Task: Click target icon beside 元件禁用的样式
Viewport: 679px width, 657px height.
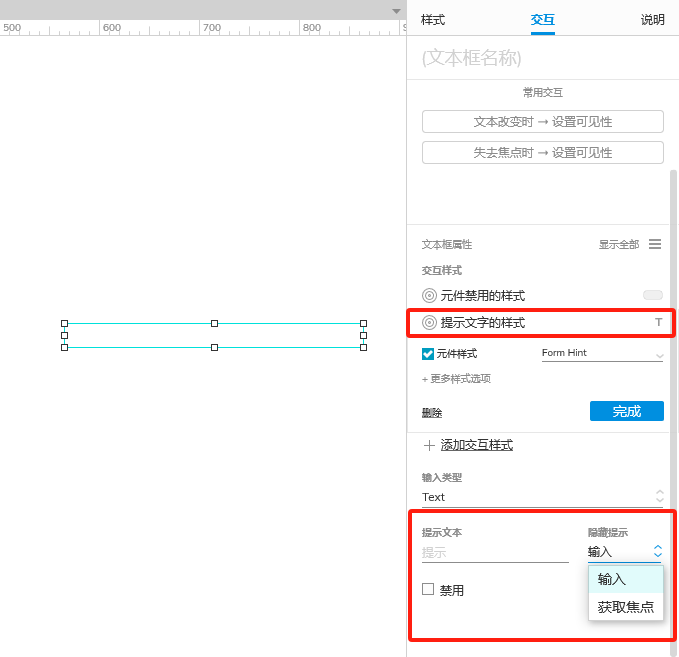Action: pos(429,296)
